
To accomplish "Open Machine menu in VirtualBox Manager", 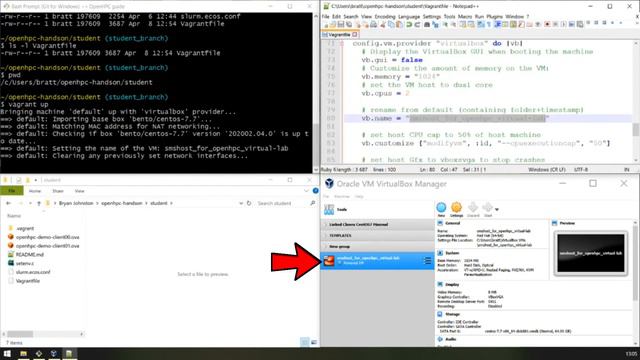I will click(342, 196).
